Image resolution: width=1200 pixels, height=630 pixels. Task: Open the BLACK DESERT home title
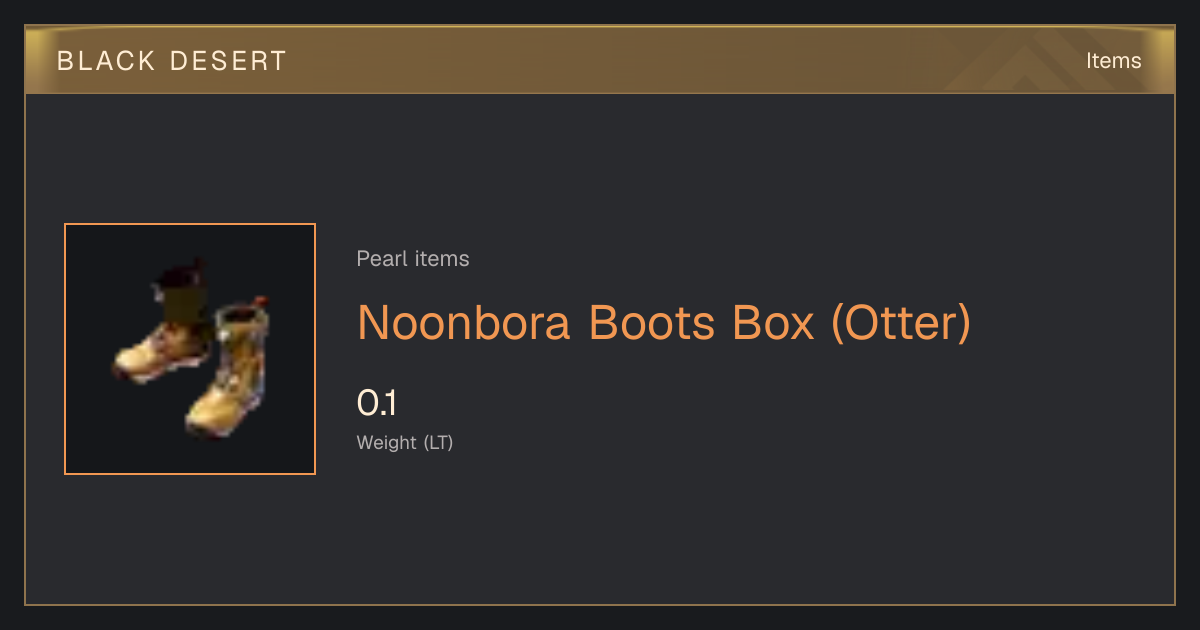pos(172,61)
